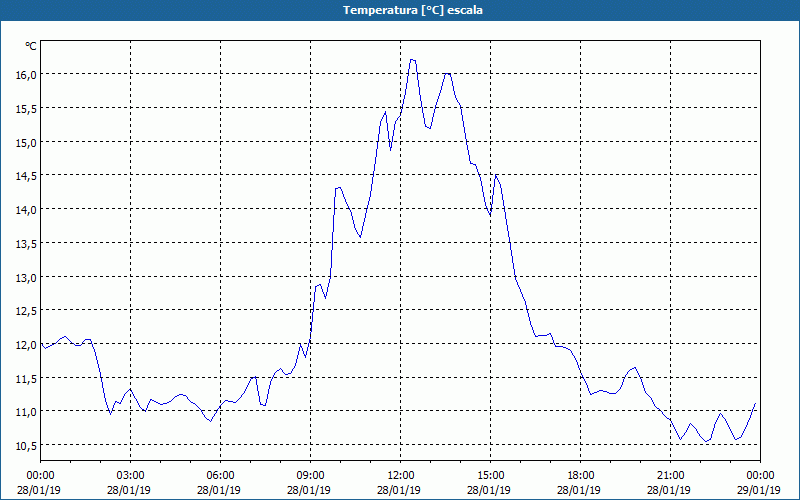Select the 13,0 temperature axis value
The image size is (800, 500).
[x=26, y=278]
